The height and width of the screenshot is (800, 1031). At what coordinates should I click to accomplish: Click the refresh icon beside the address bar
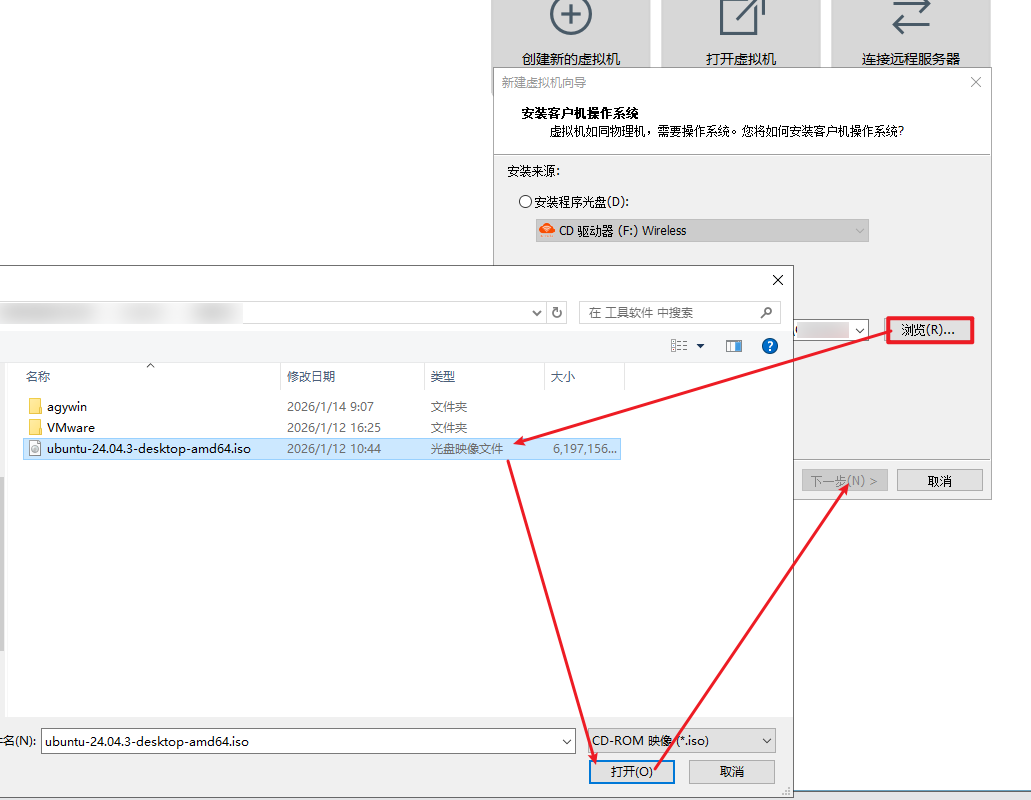558,313
